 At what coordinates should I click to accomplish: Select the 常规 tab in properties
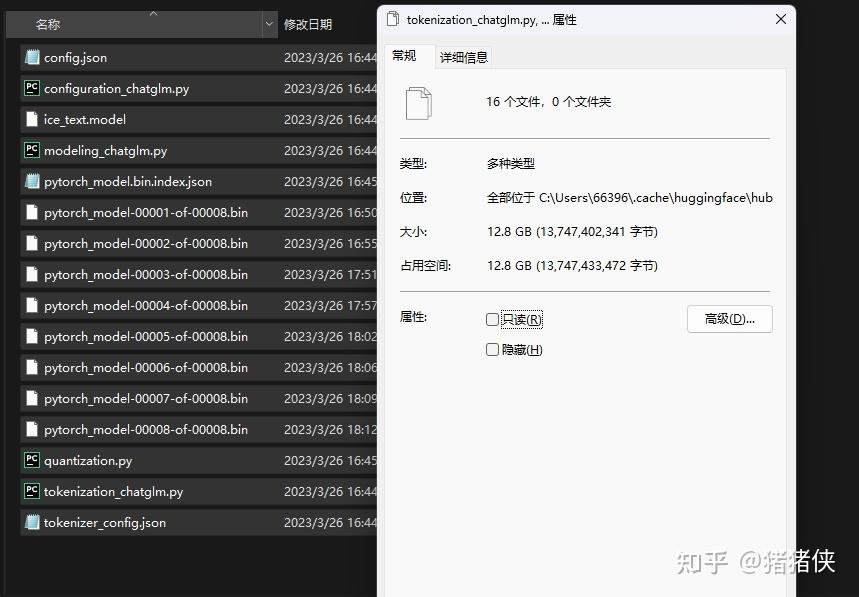click(x=406, y=56)
